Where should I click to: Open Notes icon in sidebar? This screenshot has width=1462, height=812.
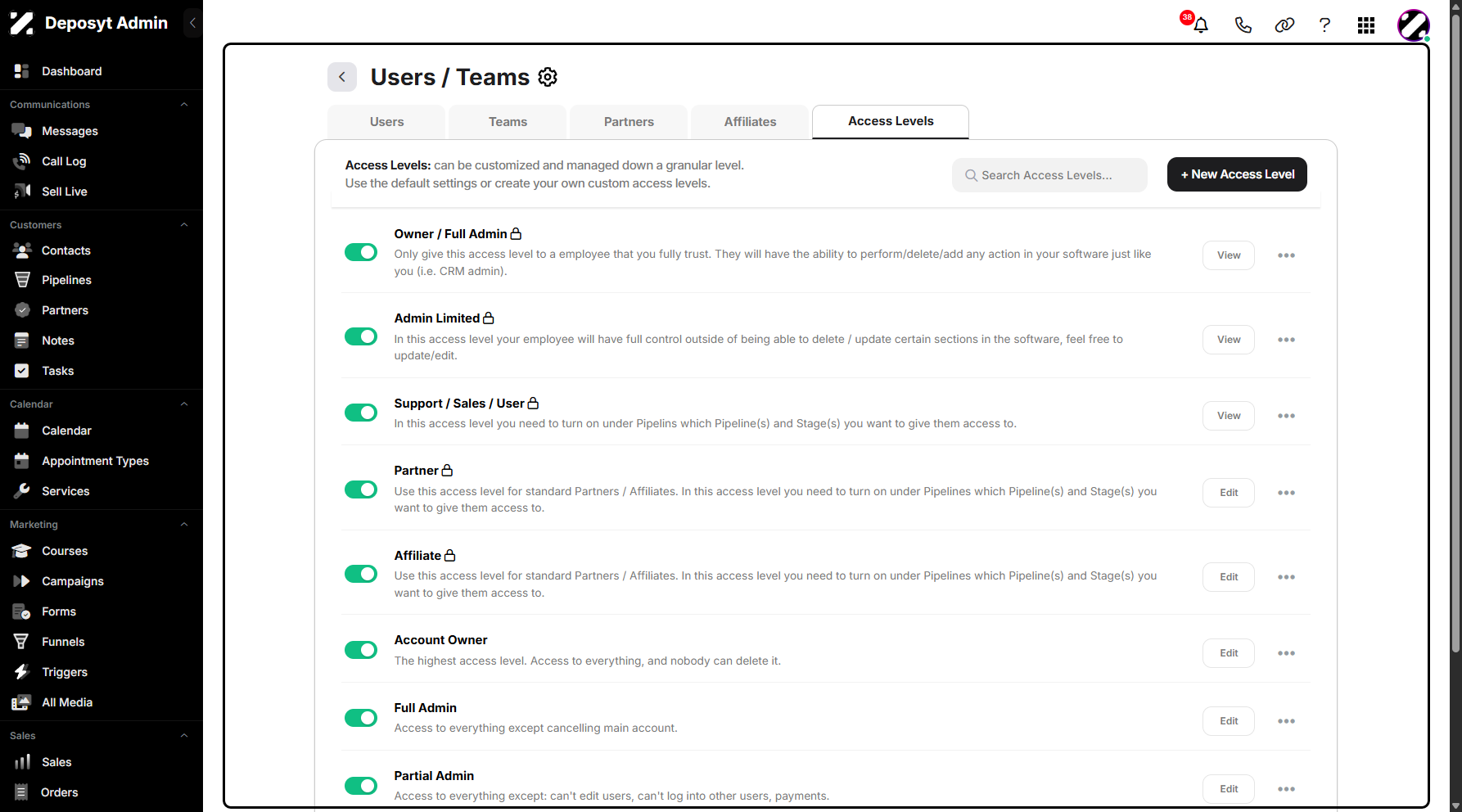(x=22, y=341)
